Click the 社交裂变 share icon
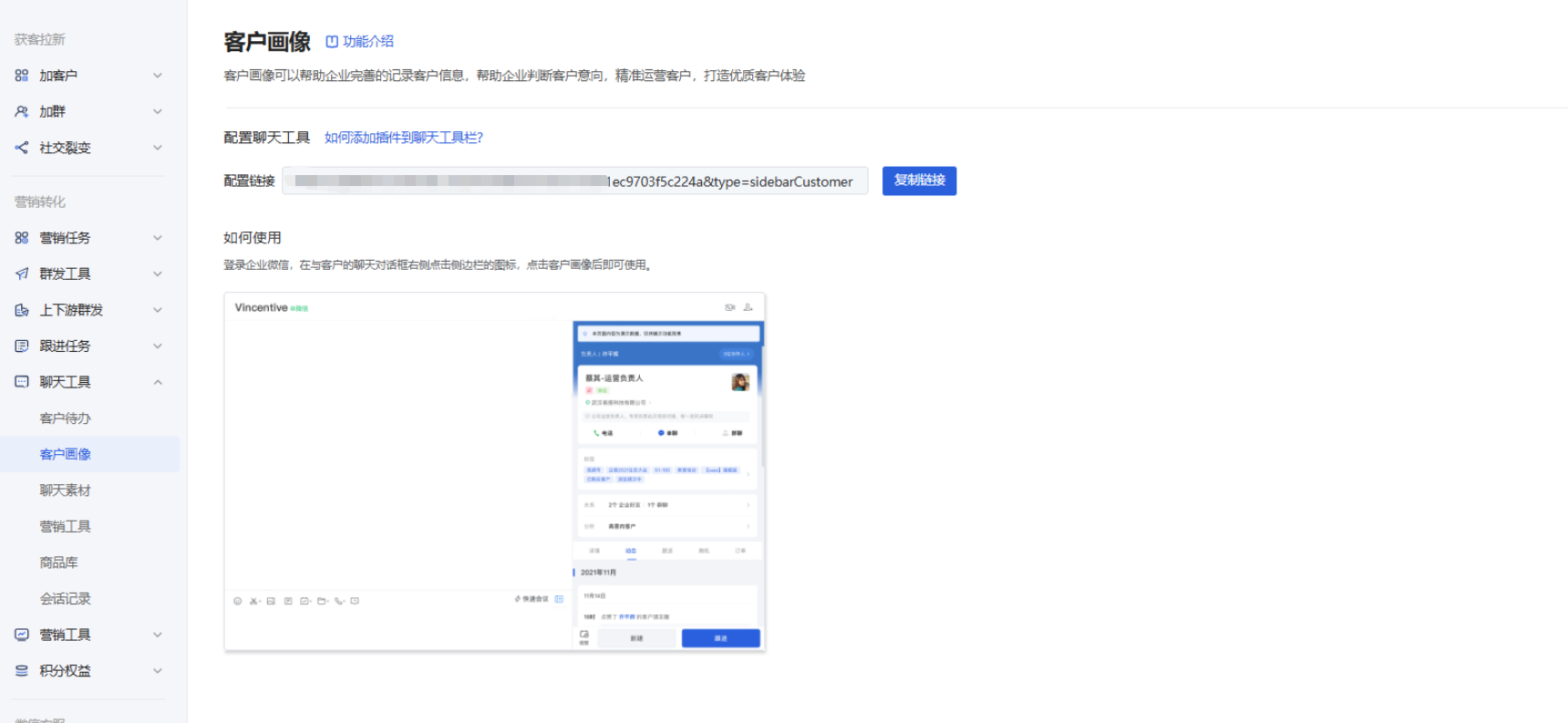This screenshot has height=723, width=1568. 22,148
